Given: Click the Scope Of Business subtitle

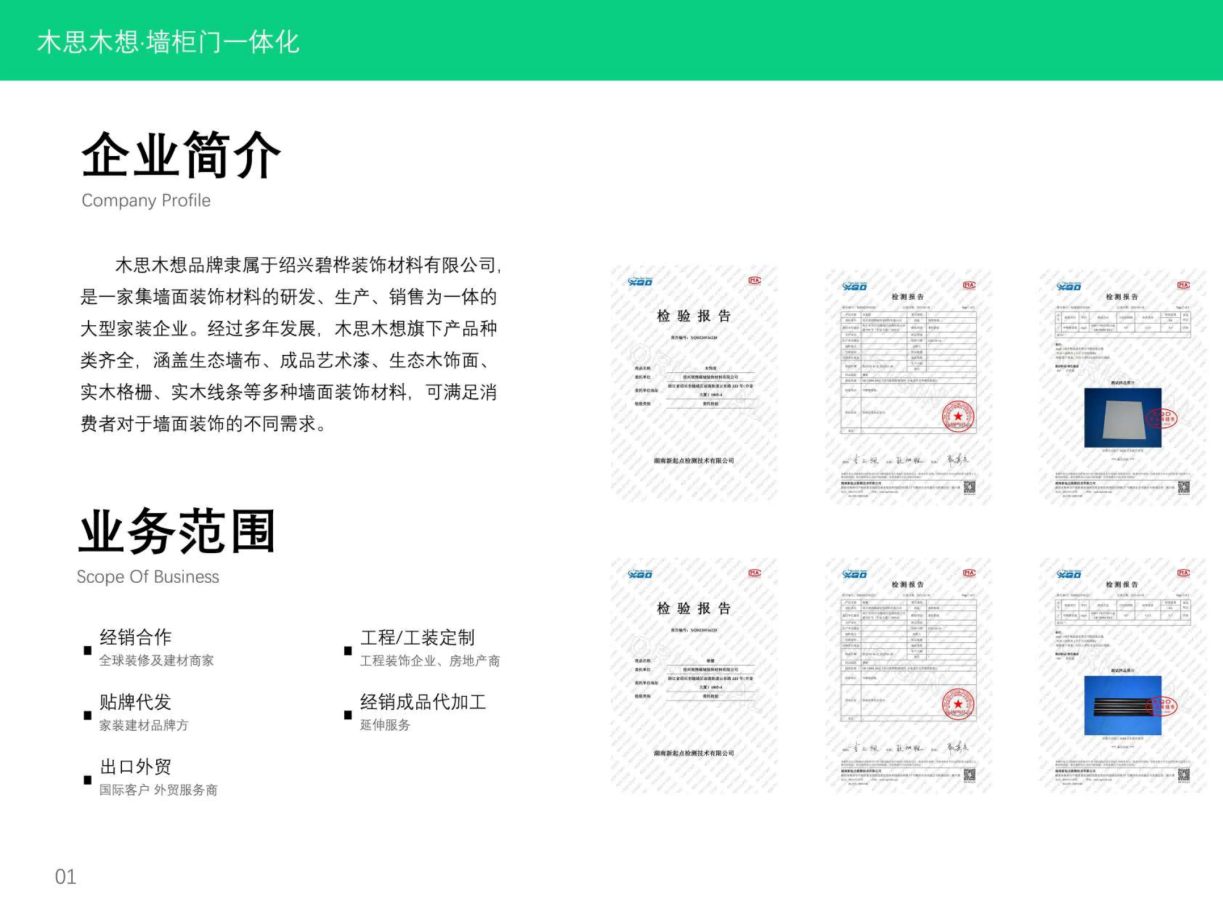Looking at the screenshot, I should 148,577.
